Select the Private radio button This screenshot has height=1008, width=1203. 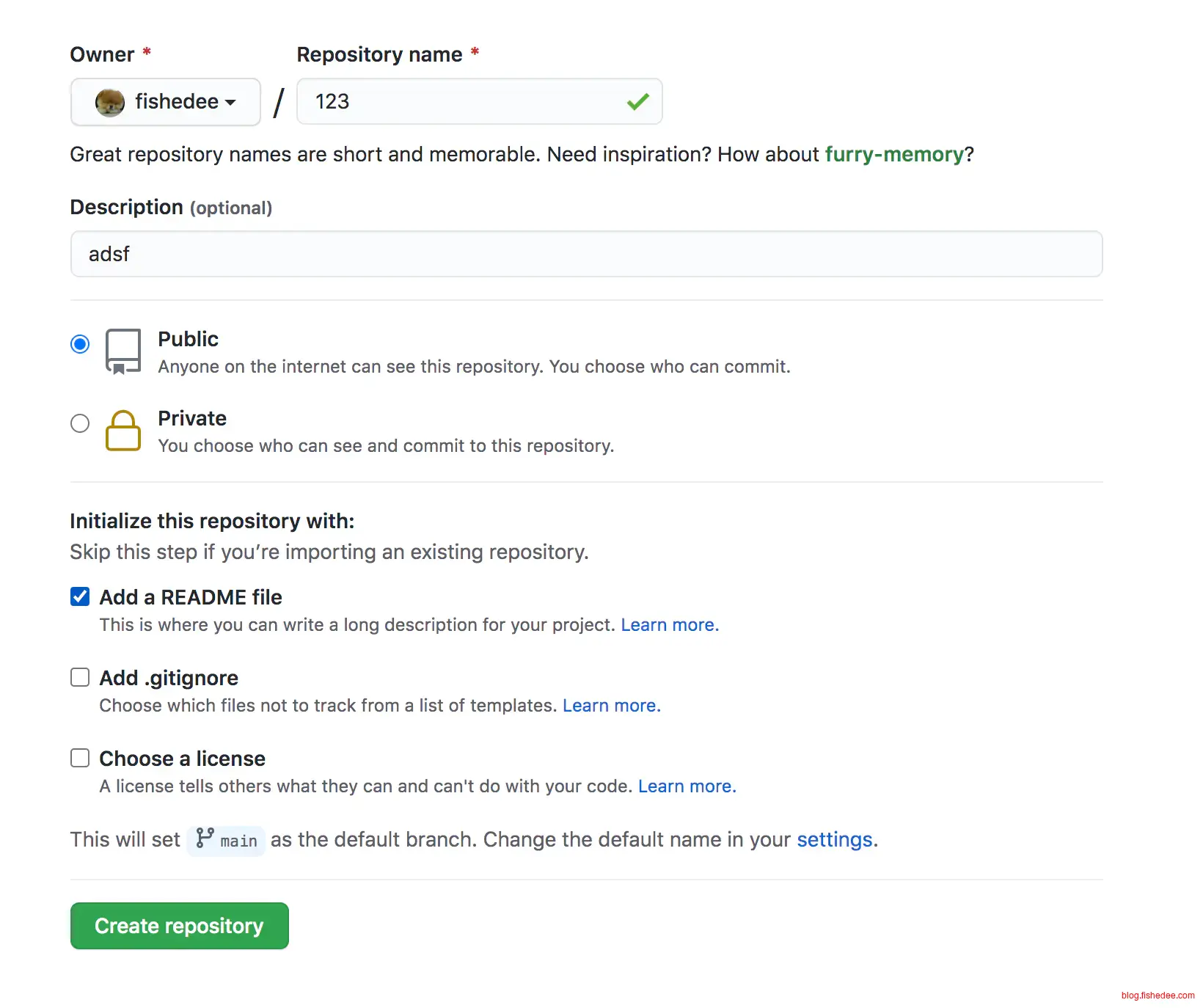click(80, 423)
